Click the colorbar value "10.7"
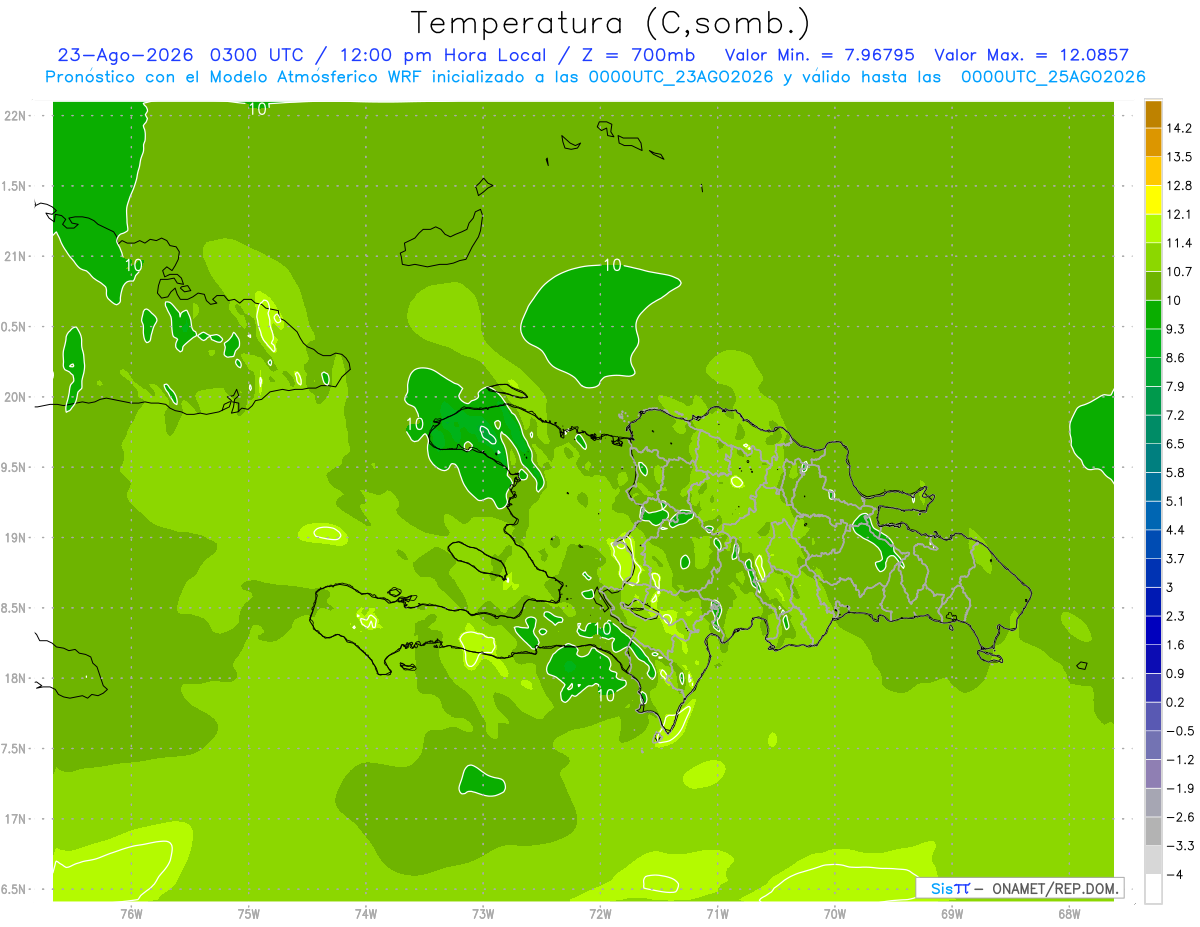 coord(1179,272)
